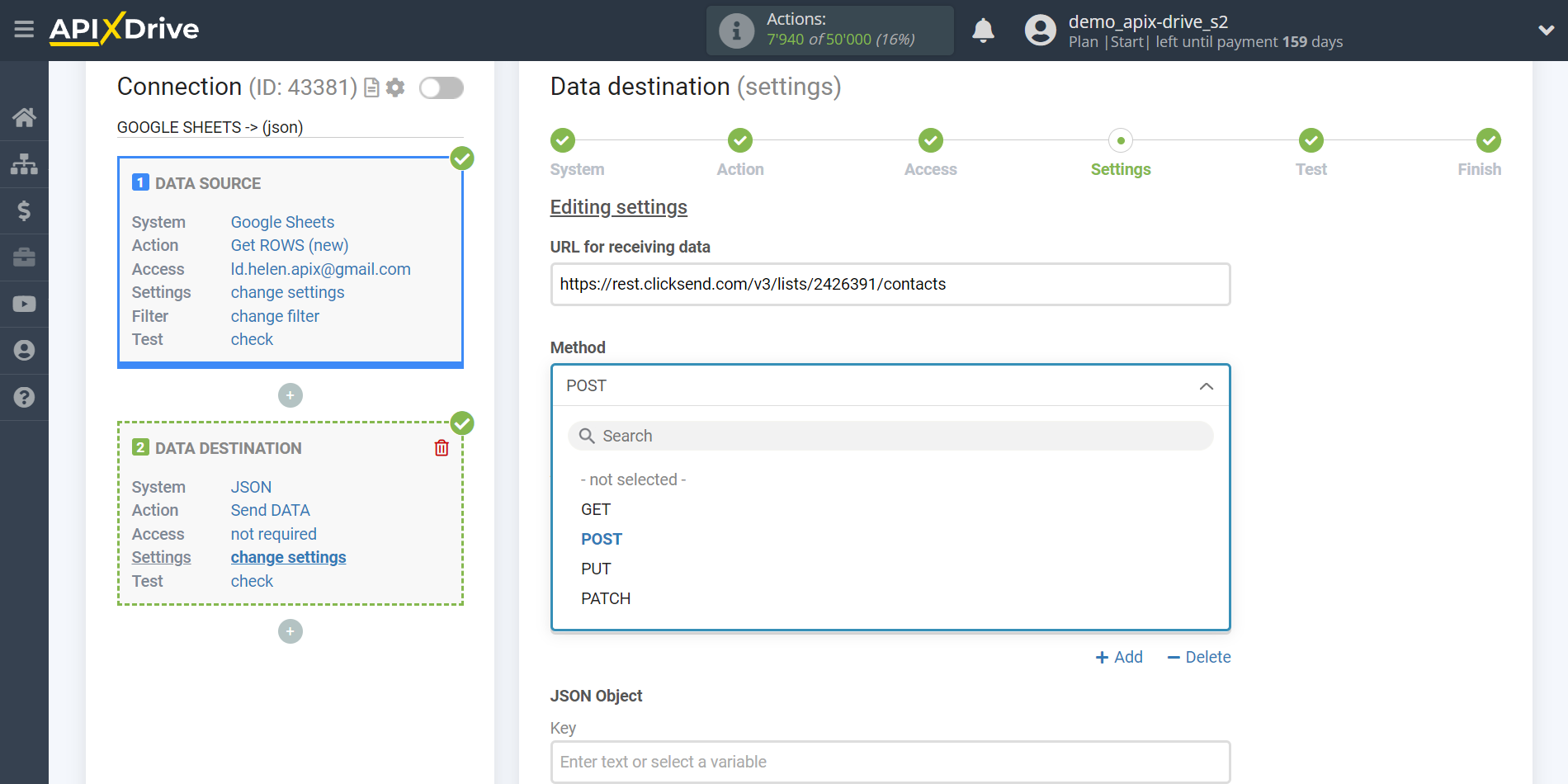Click the Editing settings heading

pyautogui.click(x=619, y=207)
